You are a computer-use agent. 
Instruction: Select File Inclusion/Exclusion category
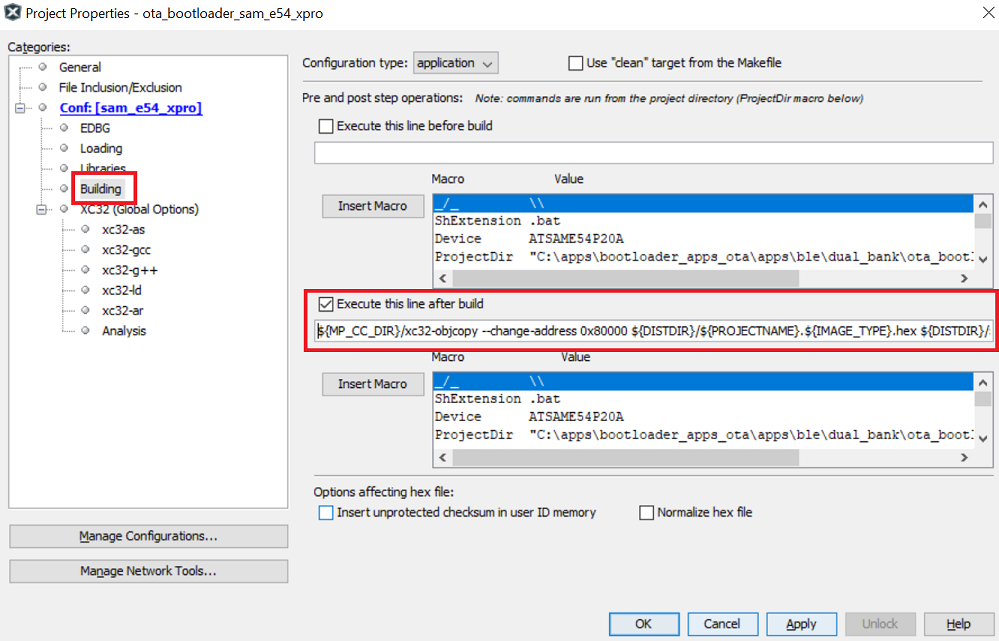(x=120, y=87)
